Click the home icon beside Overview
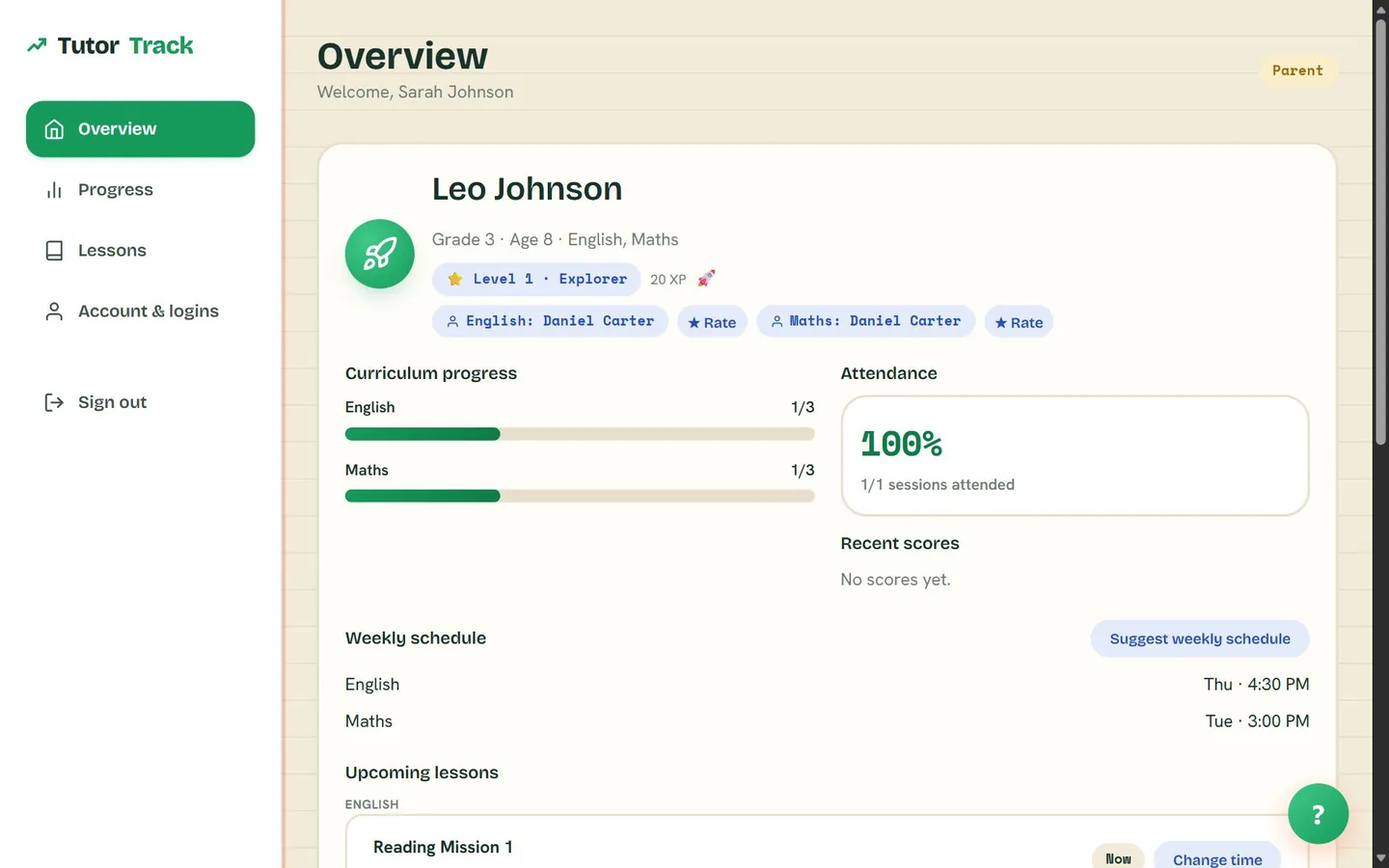The height and width of the screenshot is (868, 1389). tap(54, 129)
